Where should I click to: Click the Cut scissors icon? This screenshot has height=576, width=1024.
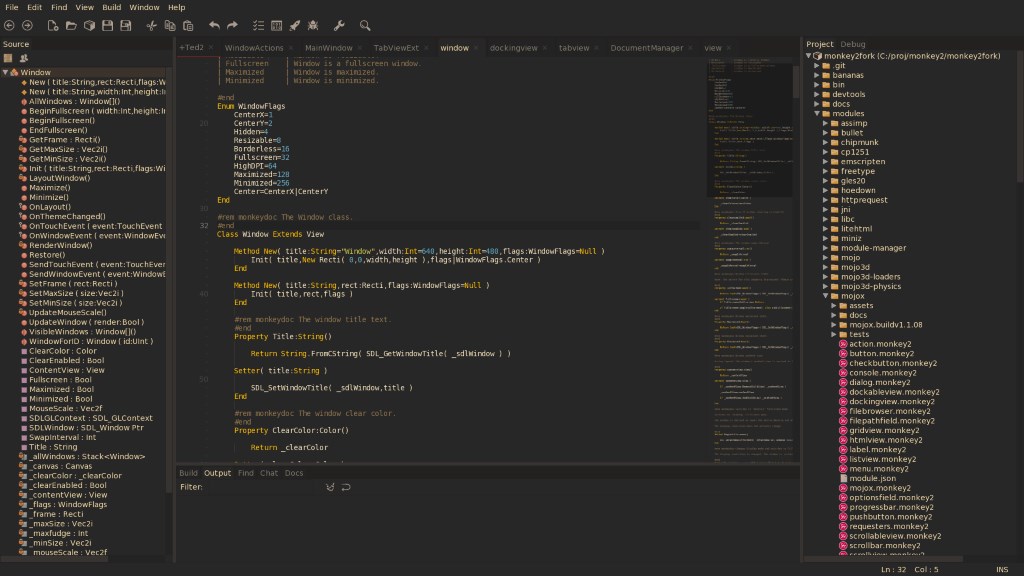[x=151, y=25]
